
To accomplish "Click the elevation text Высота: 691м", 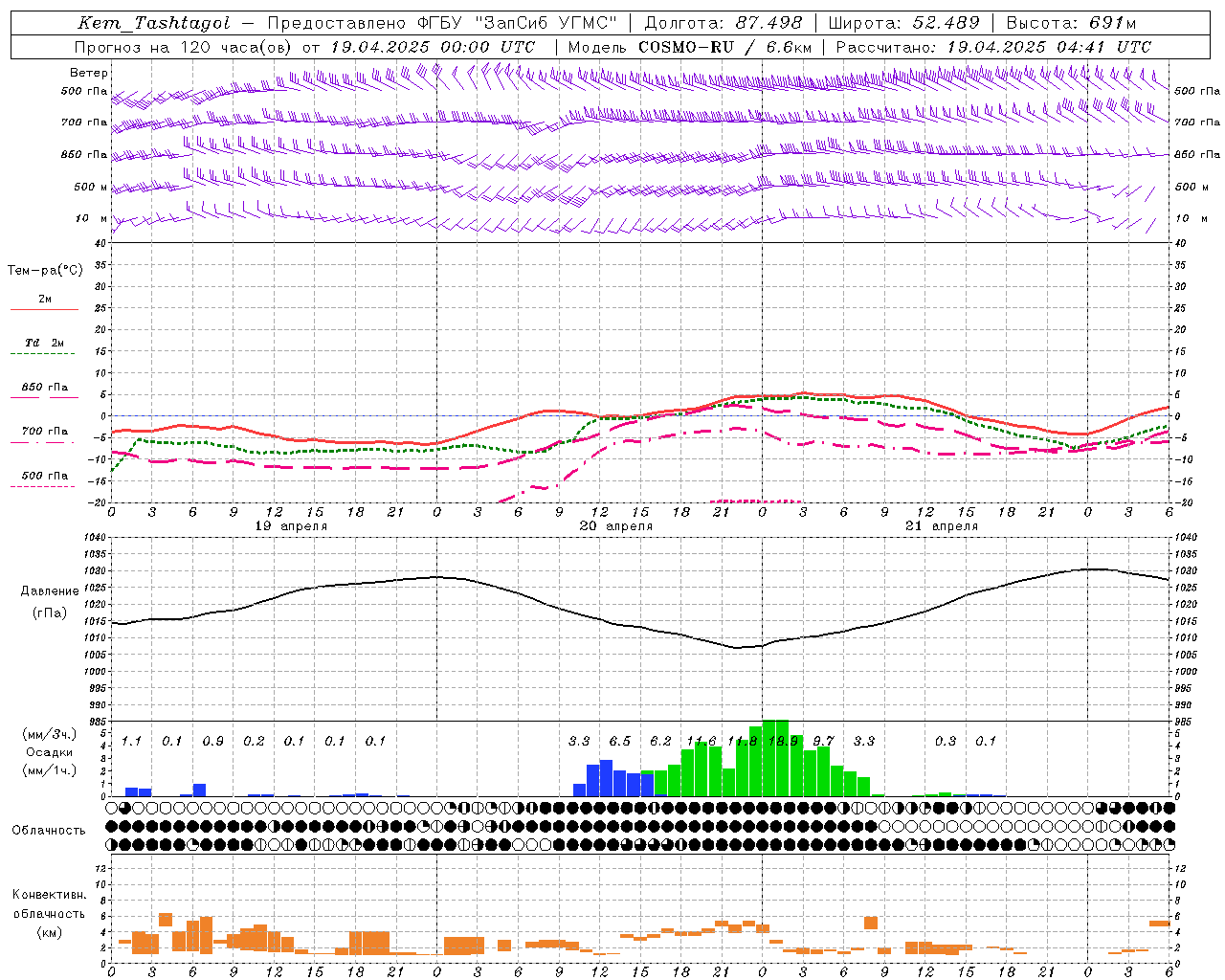I will click(1071, 23).
